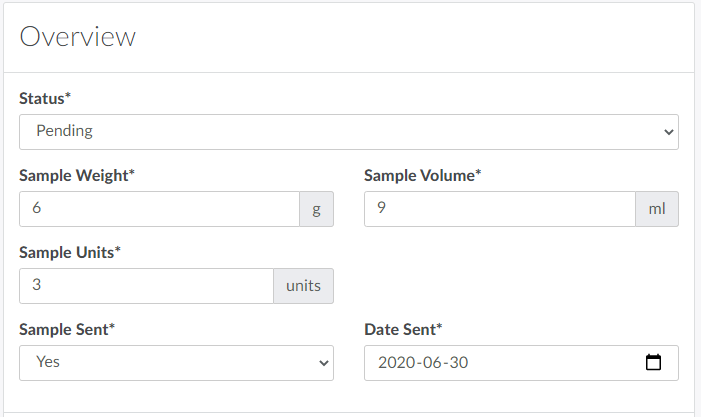Click the Sample Volume label
This screenshot has width=701, height=417.
coord(422,175)
